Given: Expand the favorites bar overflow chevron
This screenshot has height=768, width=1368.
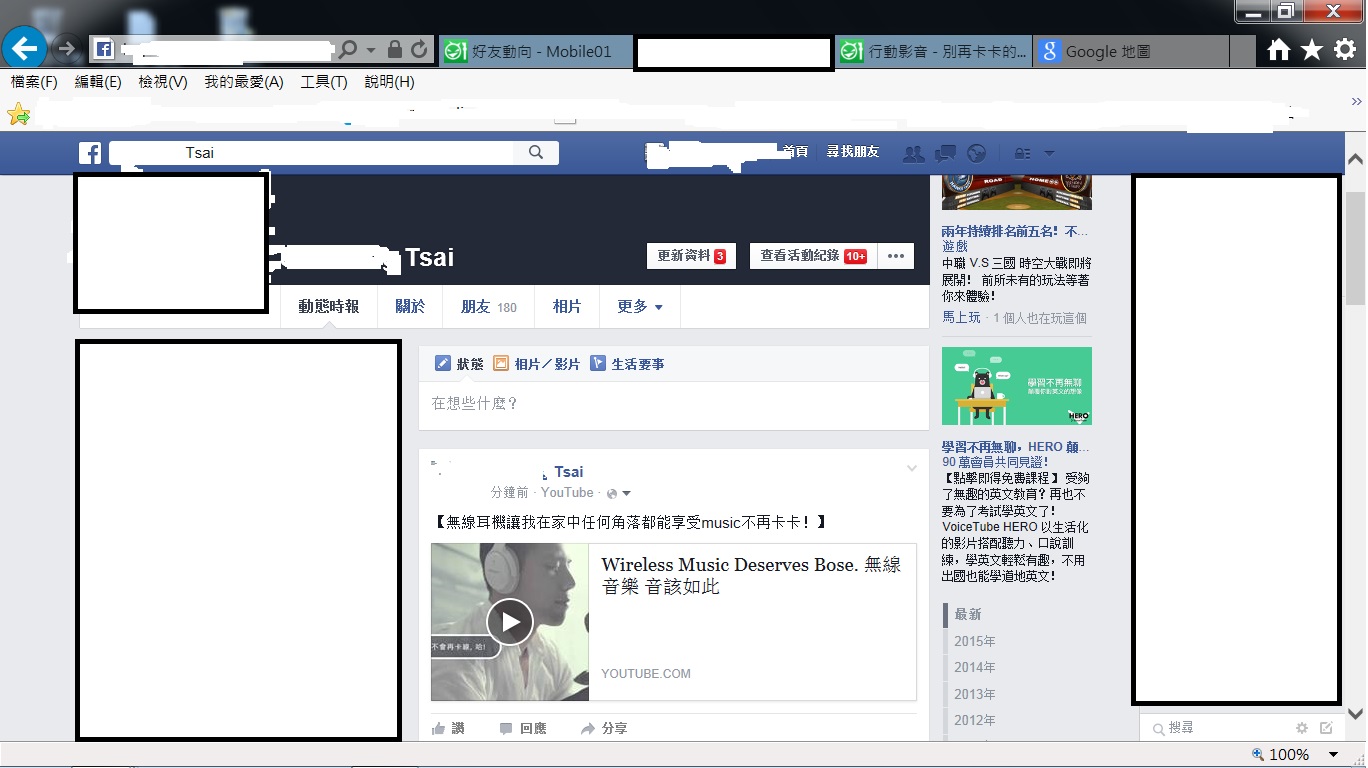Looking at the screenshot, I should pos(1356,101).
